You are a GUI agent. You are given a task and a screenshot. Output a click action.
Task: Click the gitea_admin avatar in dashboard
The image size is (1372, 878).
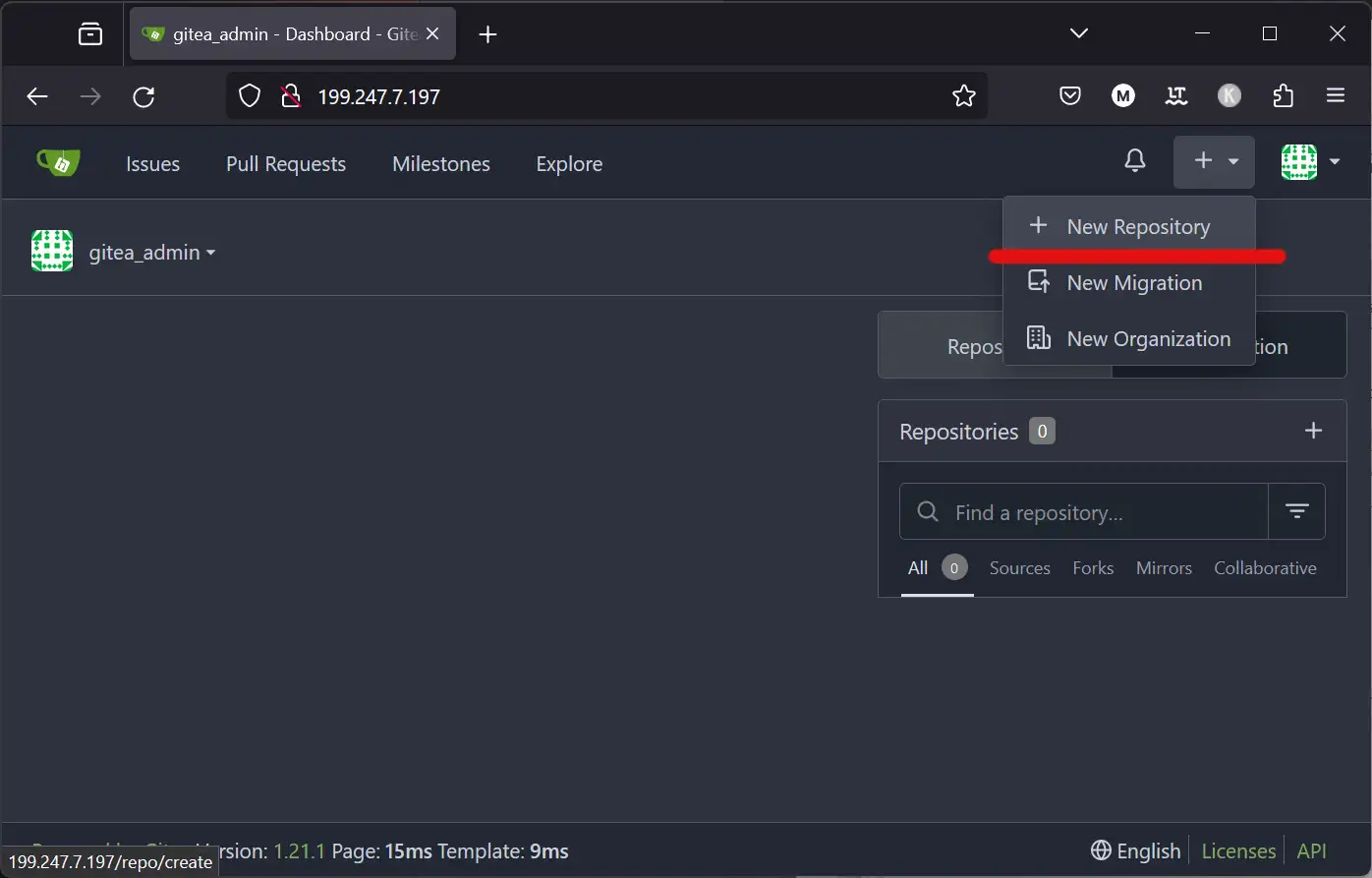coord(52,252)
